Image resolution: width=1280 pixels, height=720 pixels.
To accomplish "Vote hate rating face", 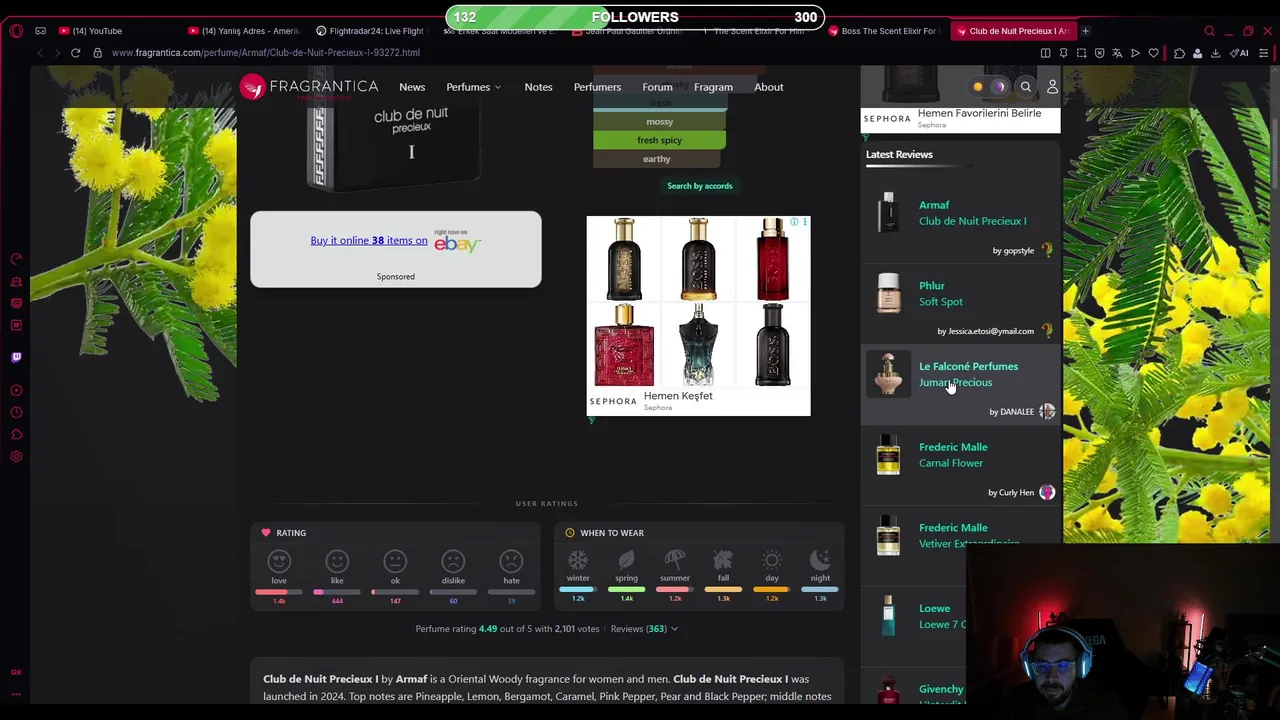I will (511, 561).
